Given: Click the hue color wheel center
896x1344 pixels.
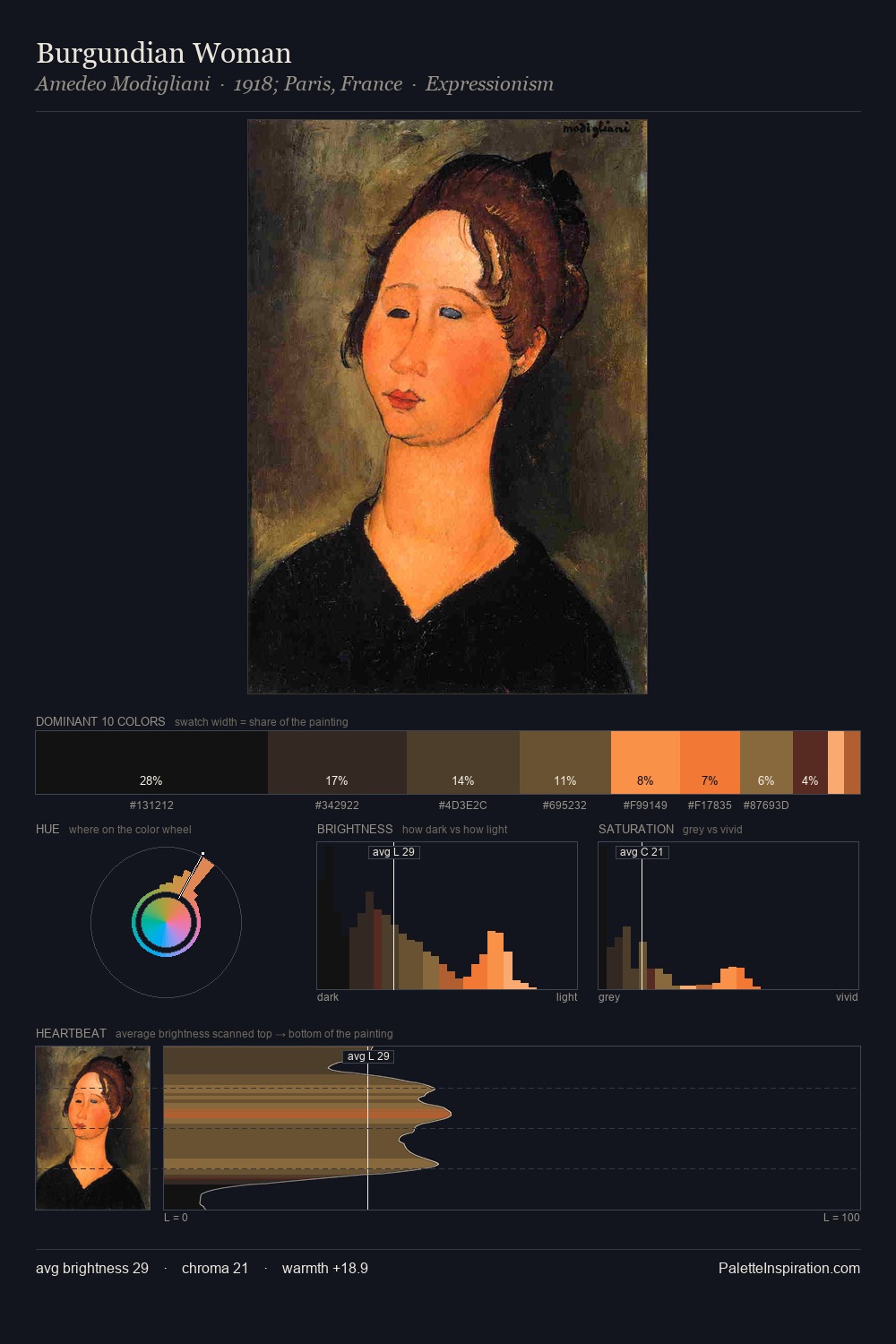Looking at the screenshot, I should (166, 922).
